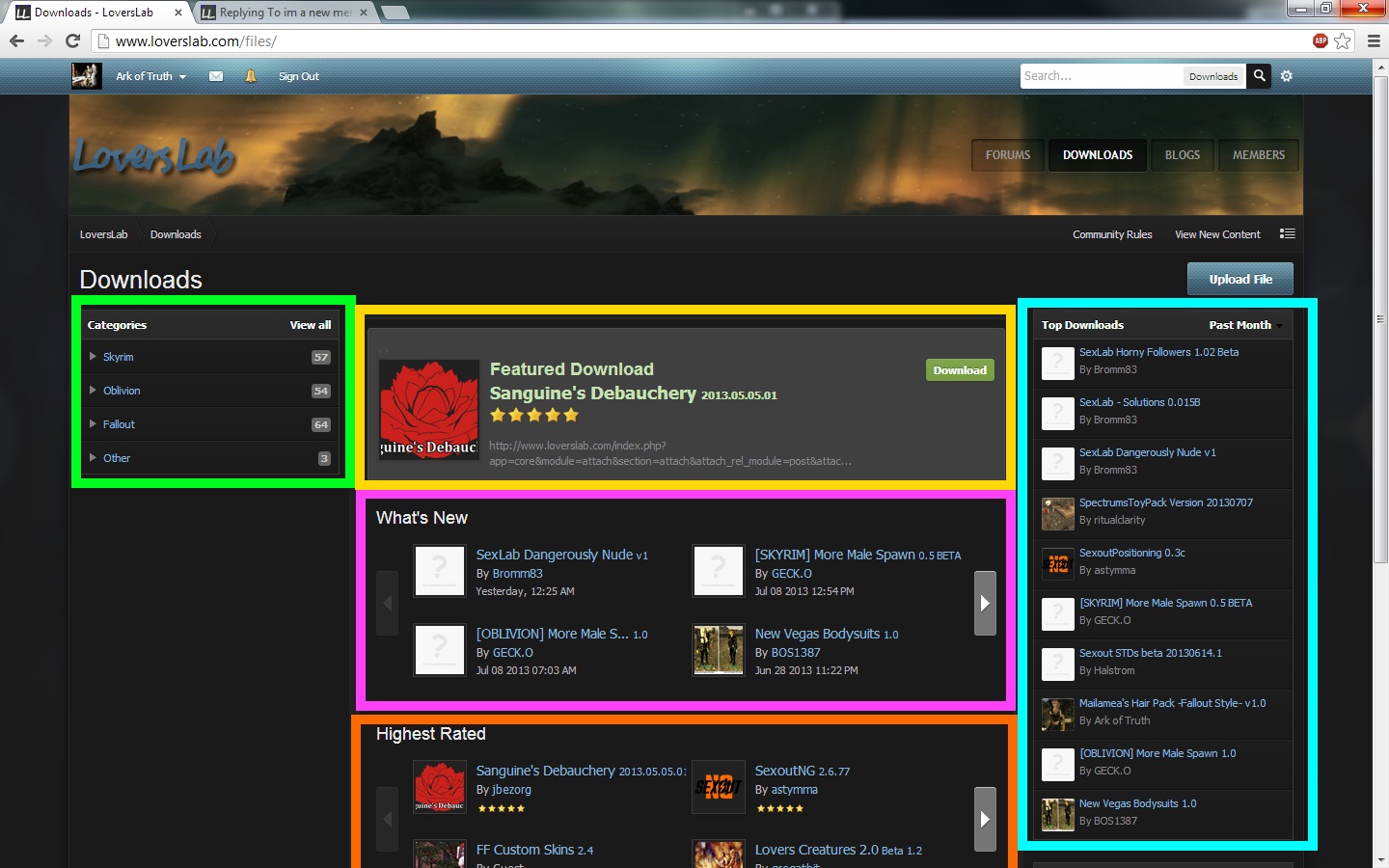Open the New Vegas Bodysuits thumbnail in What's New
Screen dimensions: 1389x868
(x=719, y=649)
